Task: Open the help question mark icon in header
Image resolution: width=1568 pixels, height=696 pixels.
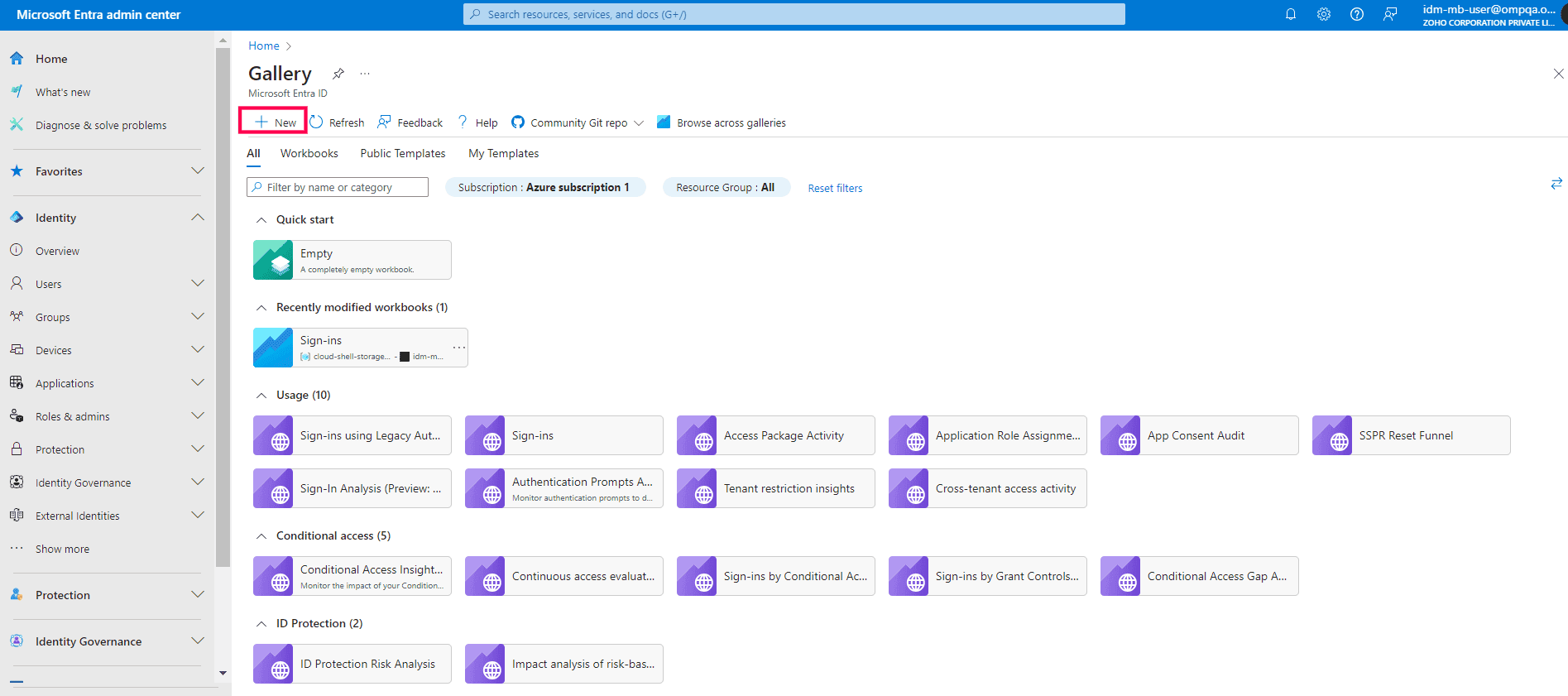Action: pyautogui.click(x=1357, y=14)
